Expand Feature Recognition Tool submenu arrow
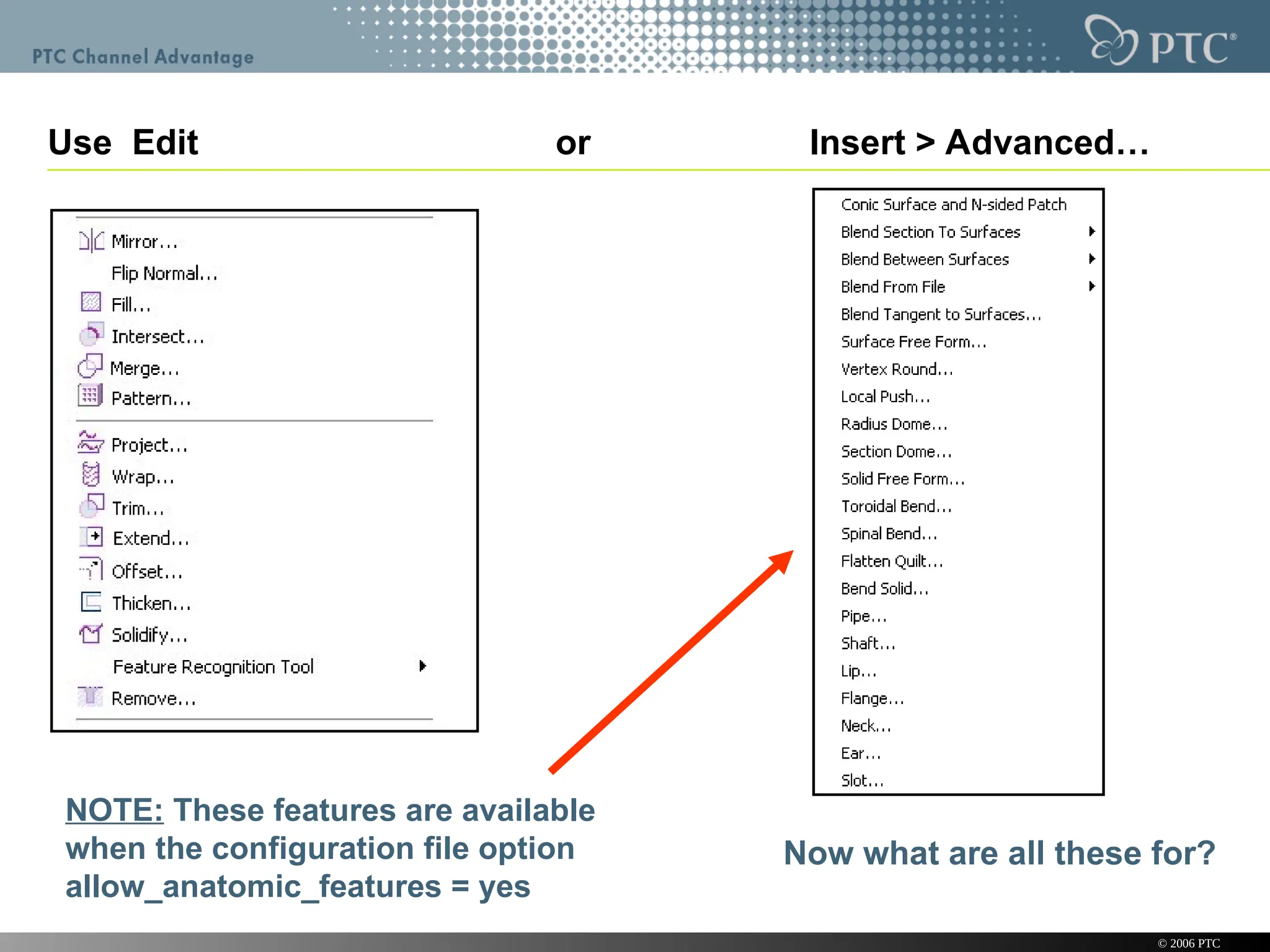Viewport: 1270px width, 952px height. coord(422,666)
